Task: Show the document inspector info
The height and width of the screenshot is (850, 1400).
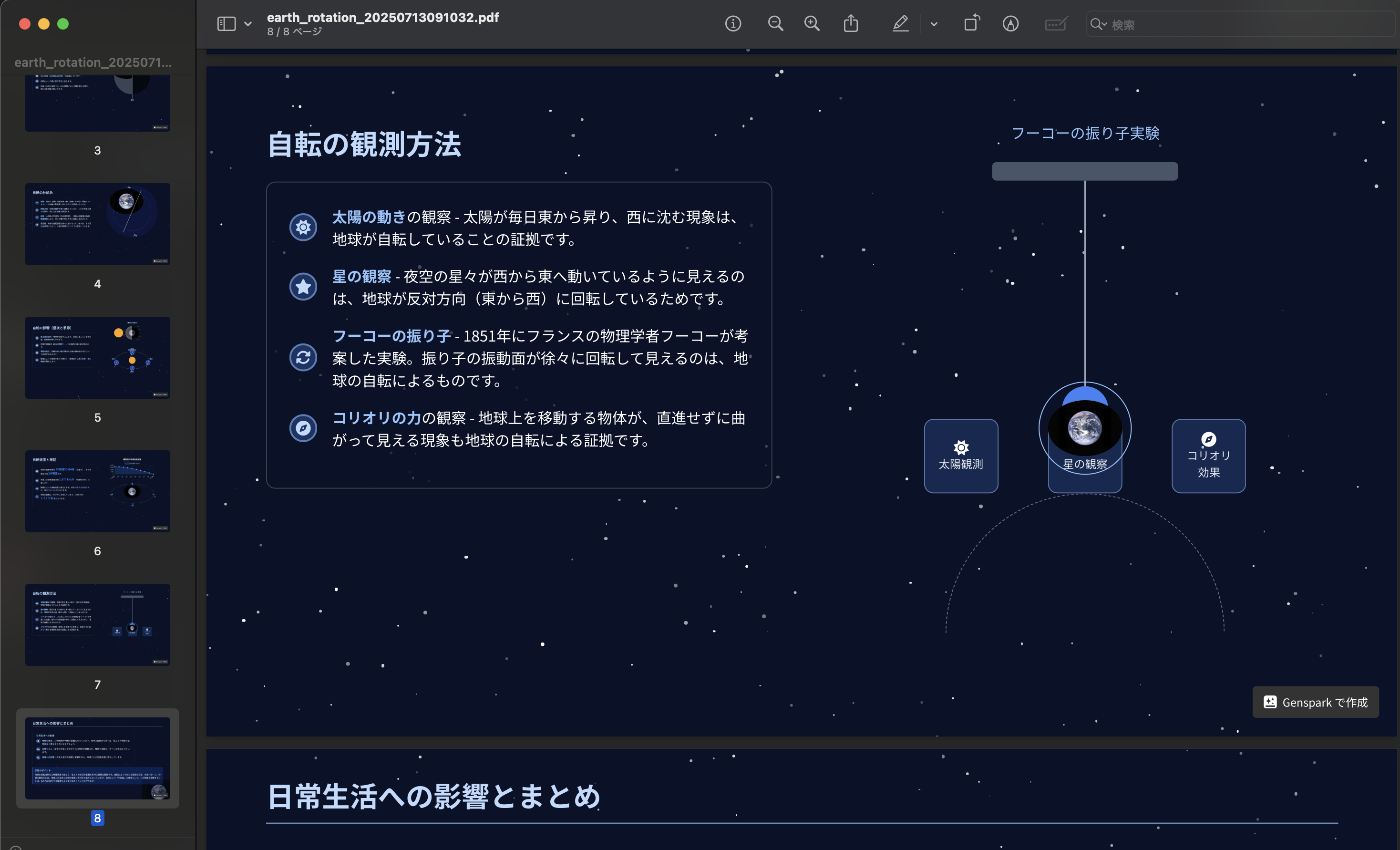Action: 733,24
